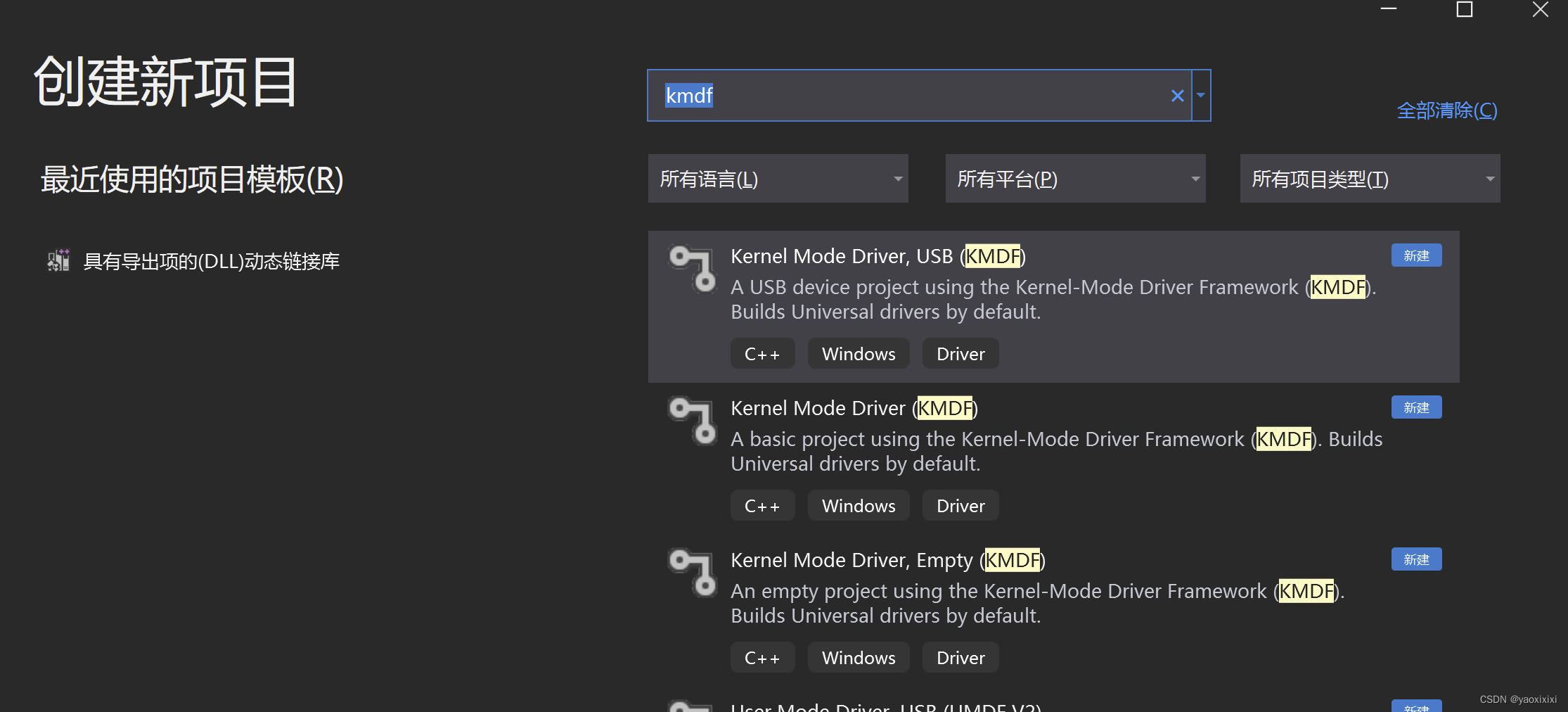
Task: Click 新建 badge on basic KMDF template
Action: [x=1416, y=407]
